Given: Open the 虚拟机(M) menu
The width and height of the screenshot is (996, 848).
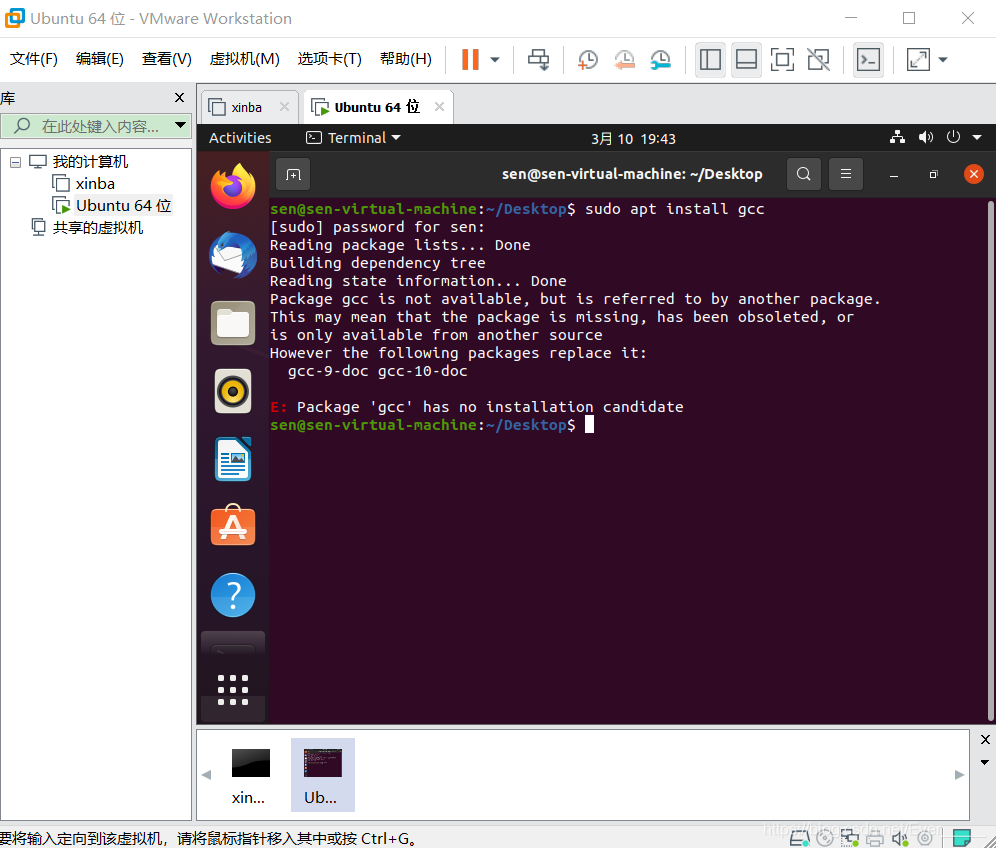Looking at the screenshot, I should (245, 59).
